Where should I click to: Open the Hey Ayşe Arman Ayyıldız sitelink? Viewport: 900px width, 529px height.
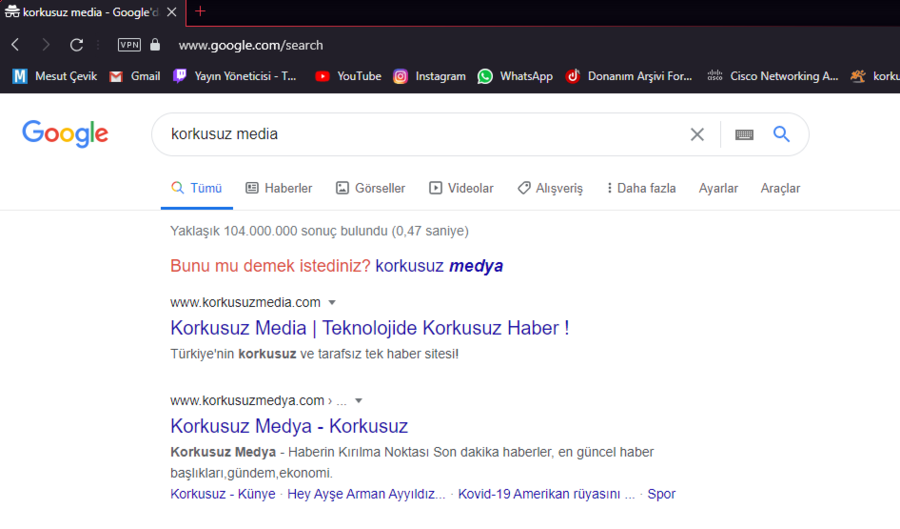pyautogui.click(x=366, y=494)
